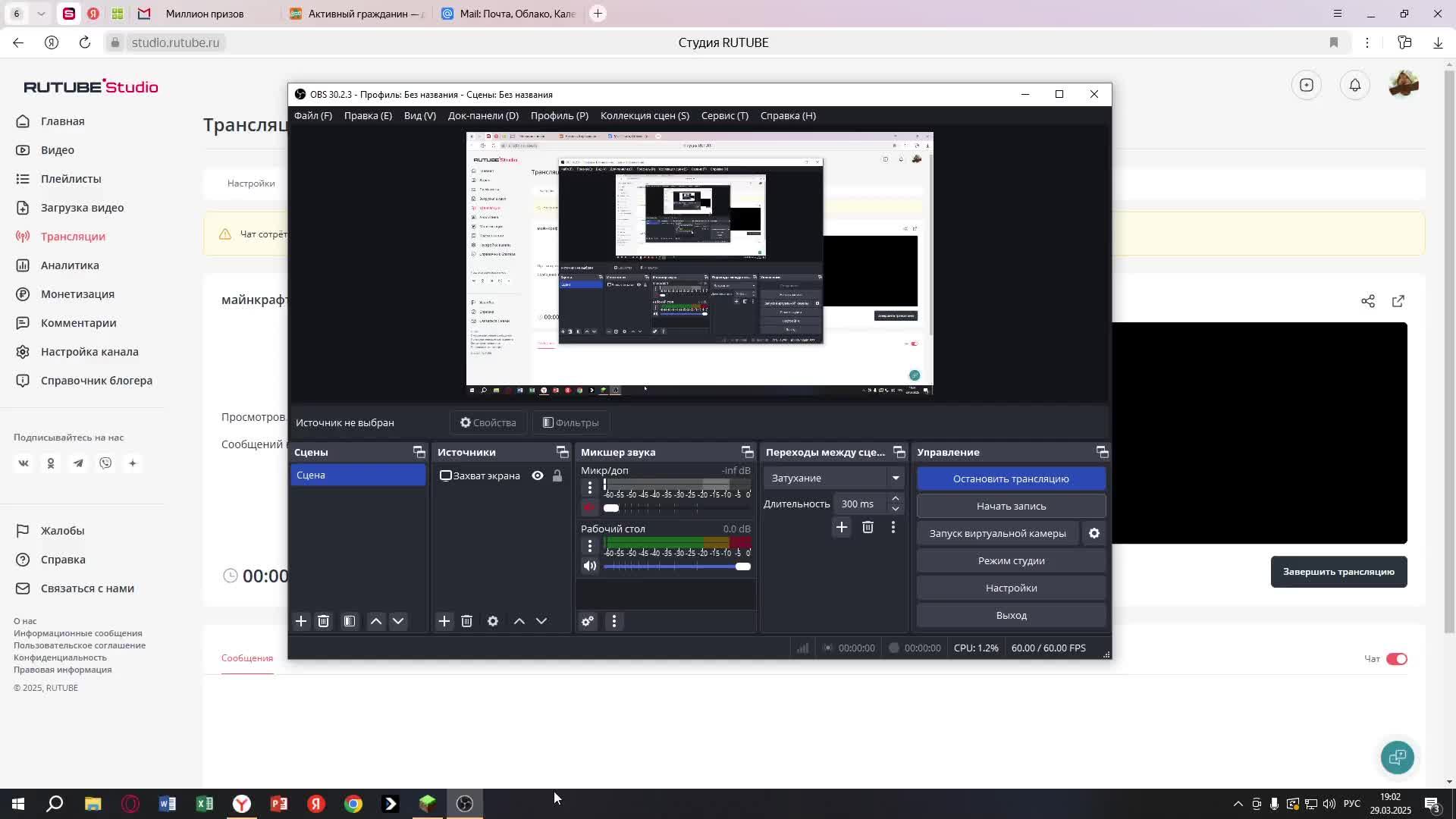Screen dimensions: 1456x819
Task: Pop out the Микшер звука dock panel
Action: [748, 452]
